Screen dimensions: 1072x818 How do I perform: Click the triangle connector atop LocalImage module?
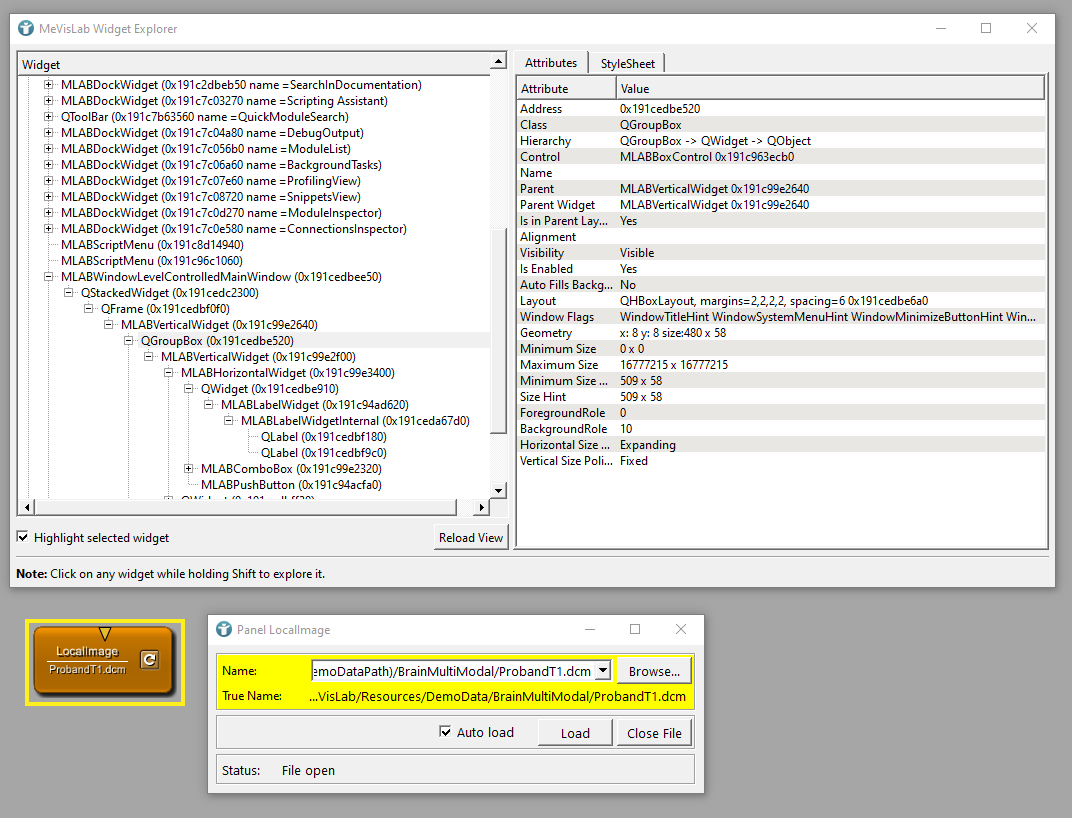(x=105, y=633)
